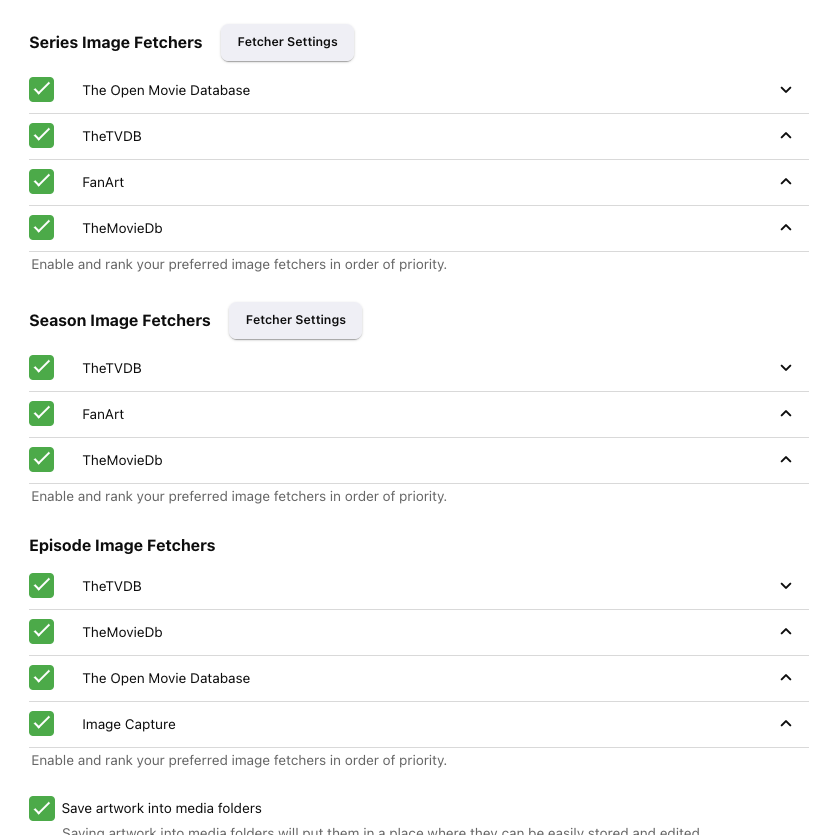Move Season FanArt fetcher up
Screen dimensions: 833x835
(x=786, y=414)
